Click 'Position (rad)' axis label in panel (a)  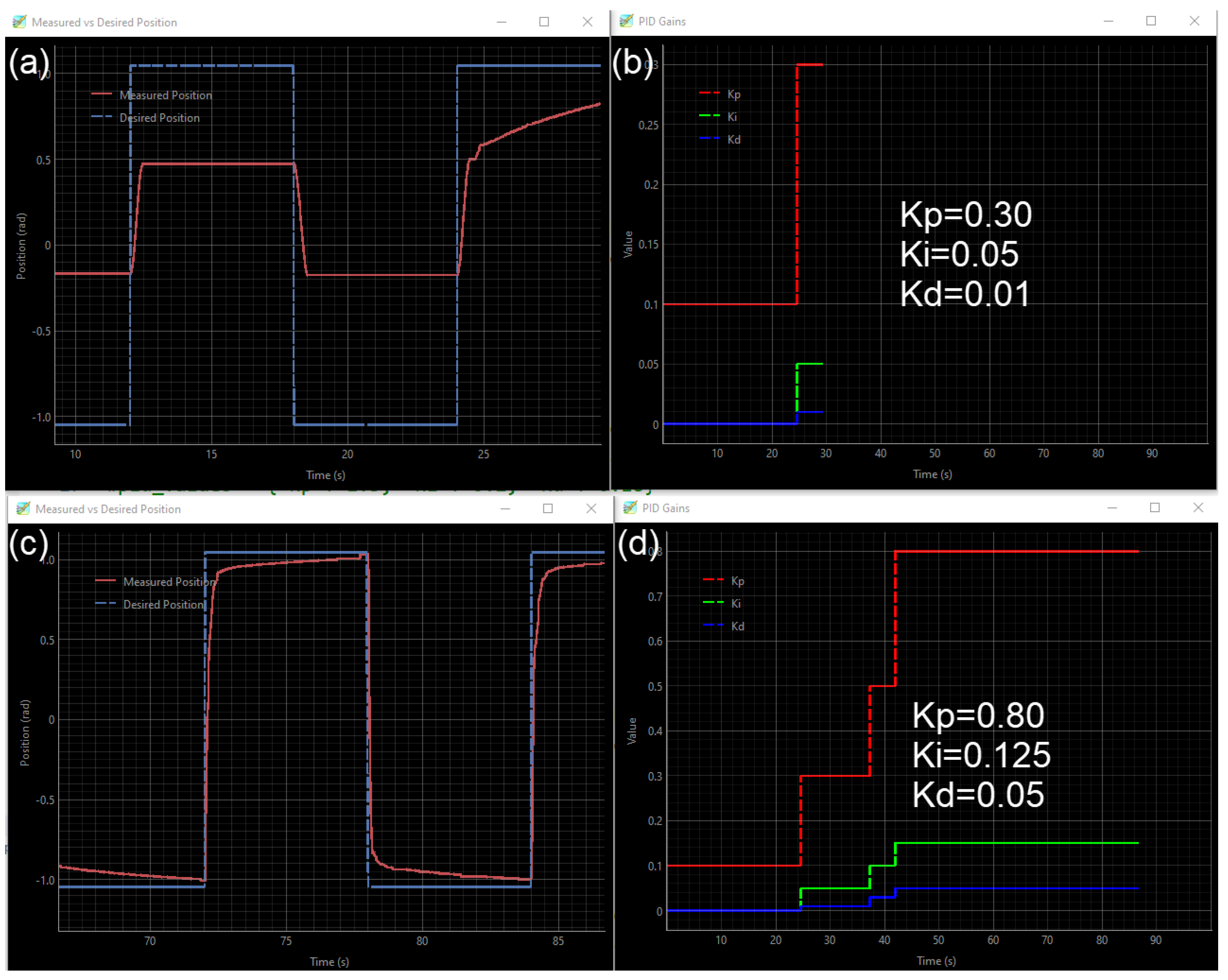point(21,246)
